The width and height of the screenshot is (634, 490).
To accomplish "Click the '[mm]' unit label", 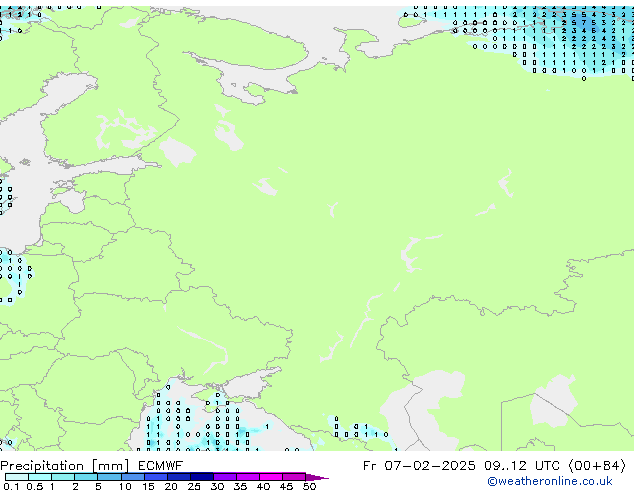I will coord(110,466).
